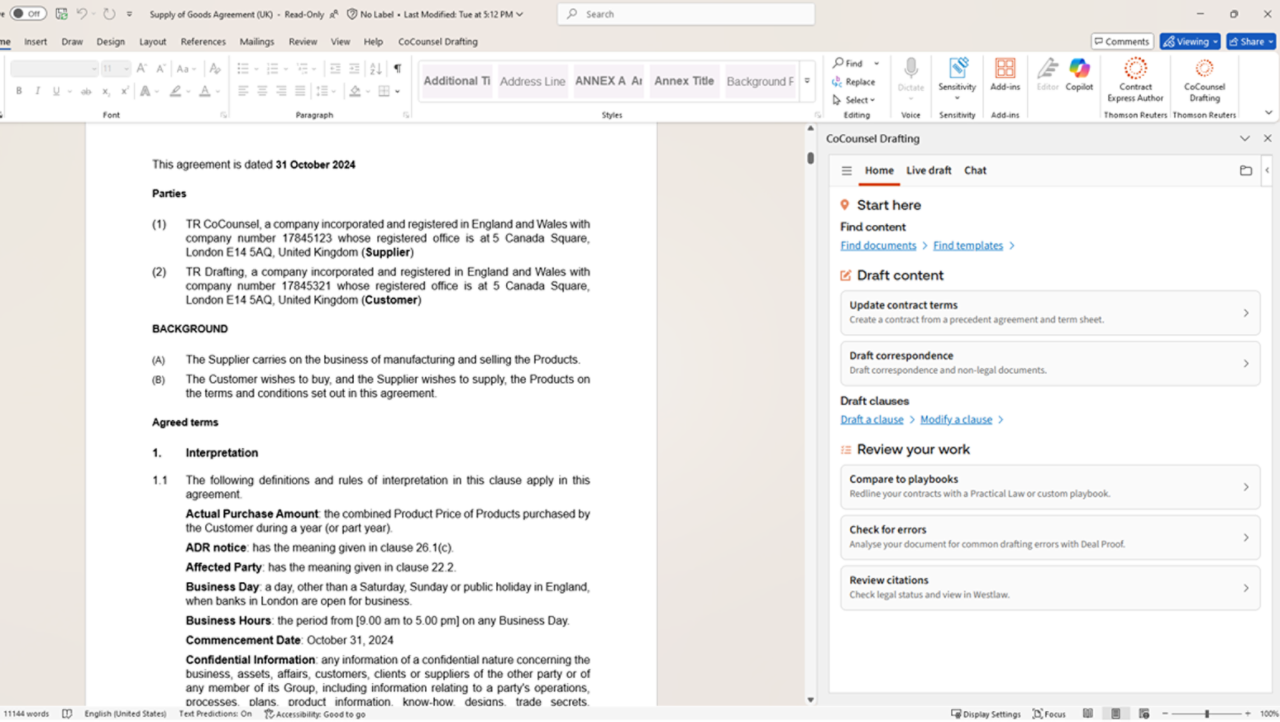Click the Show/Hide paragraph marks icon
Image resolution: width=1280 pixels, height=722 pixels.
pos(397,69)
